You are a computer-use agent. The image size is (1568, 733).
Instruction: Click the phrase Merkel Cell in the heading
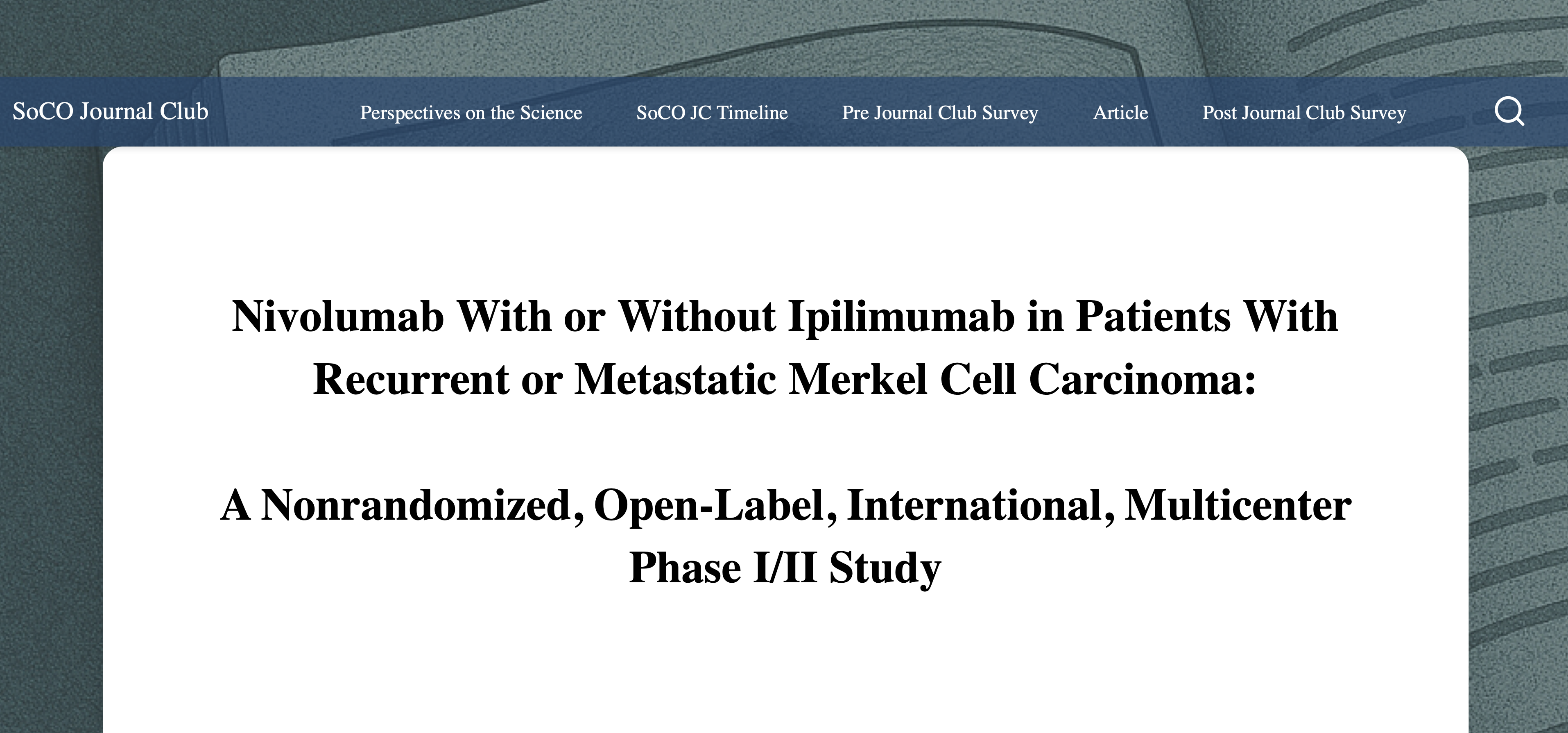pyautogui.click(x=903, y=379)
